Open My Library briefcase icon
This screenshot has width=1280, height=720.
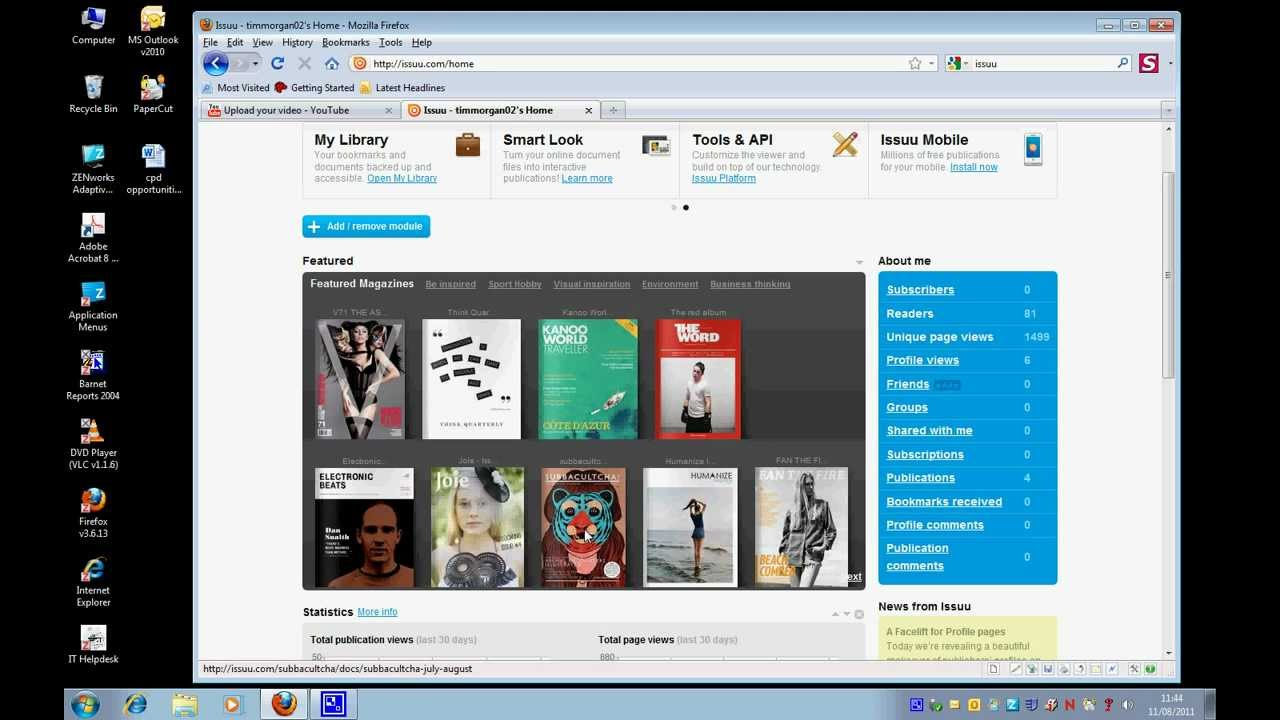[467, 146]
